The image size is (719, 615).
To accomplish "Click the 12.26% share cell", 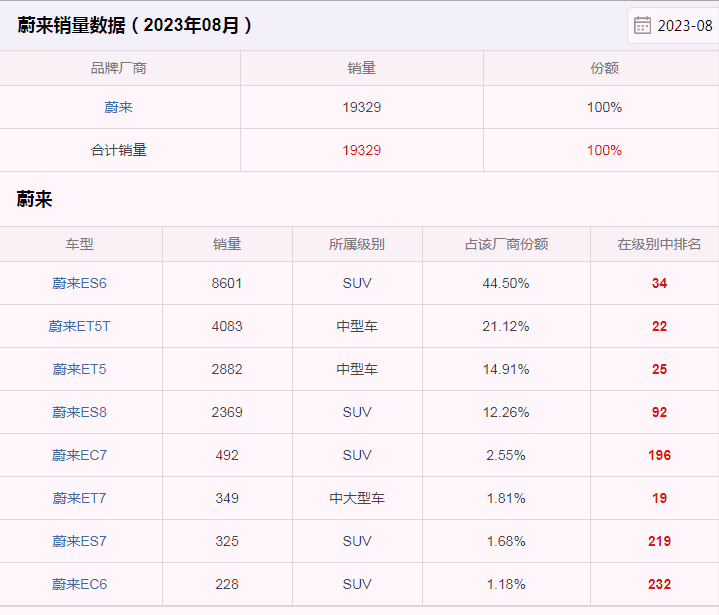I will (506, 412).
